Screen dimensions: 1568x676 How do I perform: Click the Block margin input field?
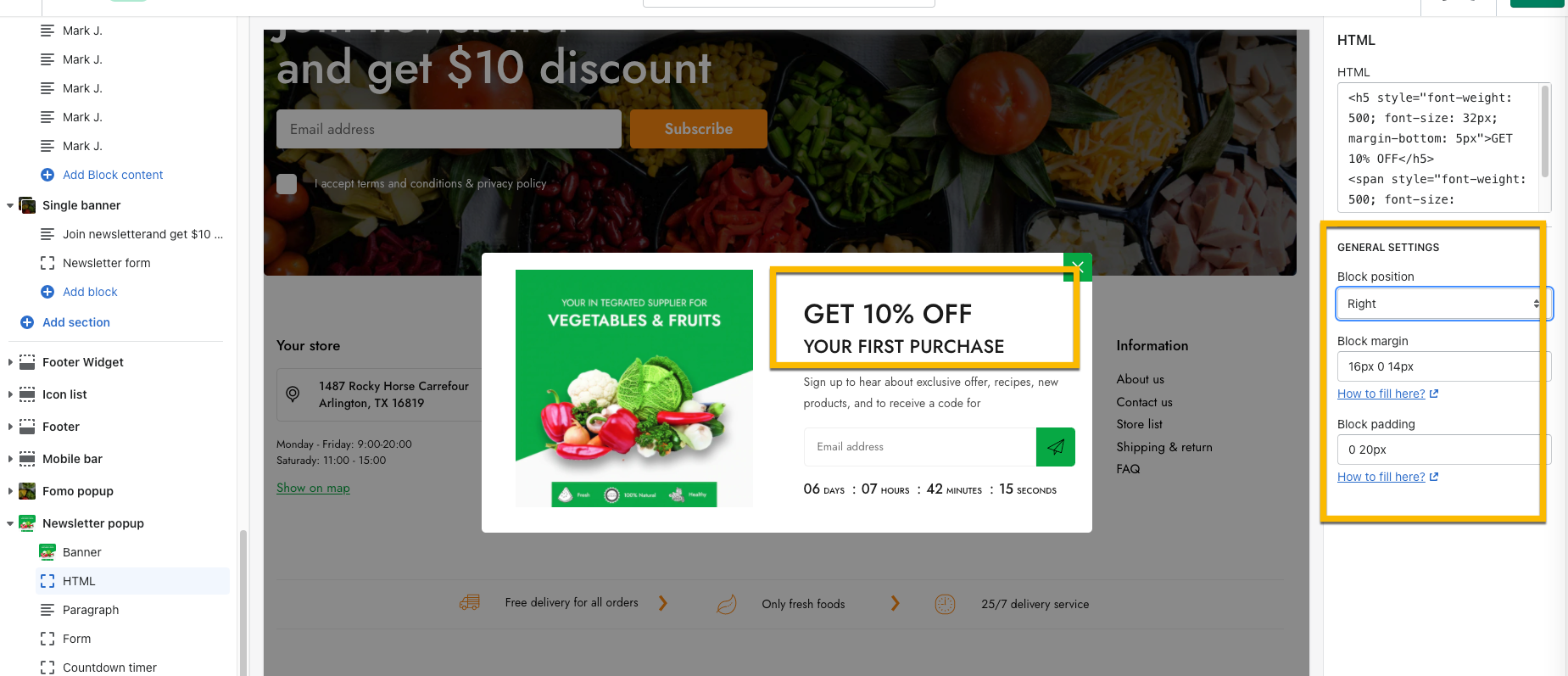[1443, 366]
